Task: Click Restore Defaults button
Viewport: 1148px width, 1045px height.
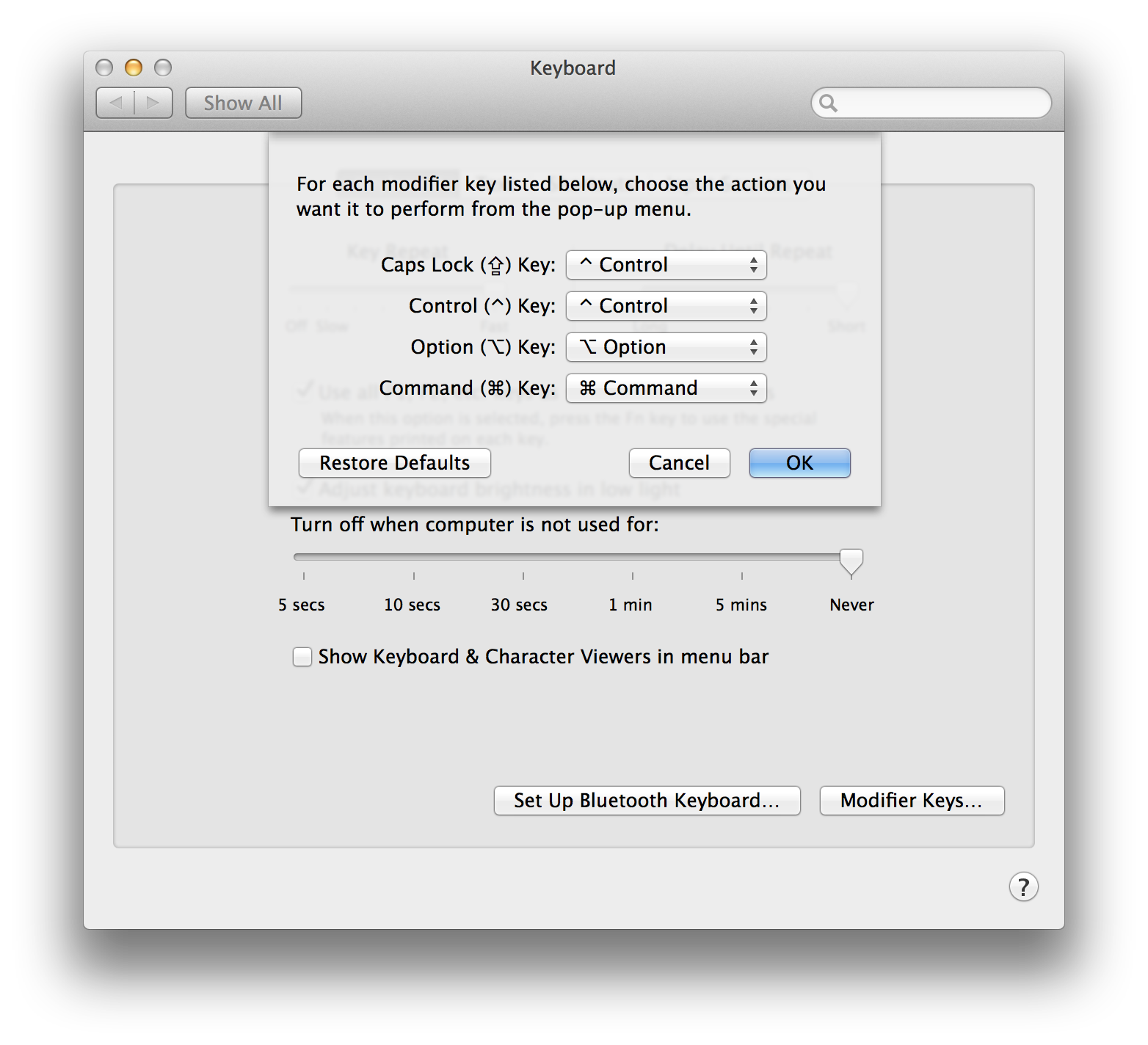Action: click(394, 463)
